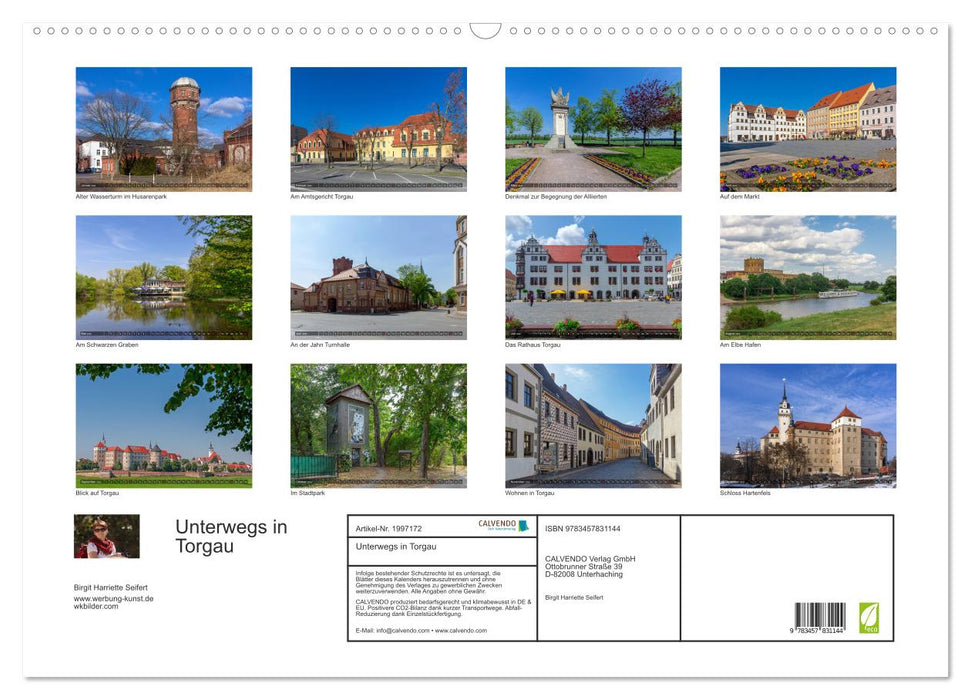Select the 'Im Stadtpark' thumbnail
The height and width of the screenshot is (700, 971).
point(377,425)
